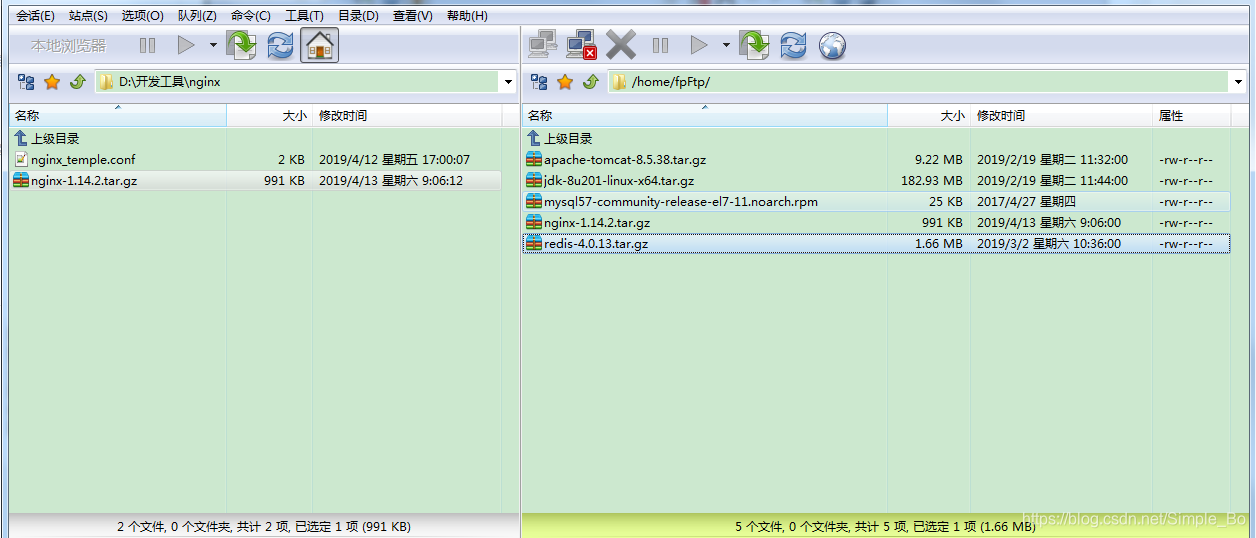The width and height of the screenshot is (1256, 538).
Task: Click the /home/fpFtp/ path field
Action: [920, 82]
